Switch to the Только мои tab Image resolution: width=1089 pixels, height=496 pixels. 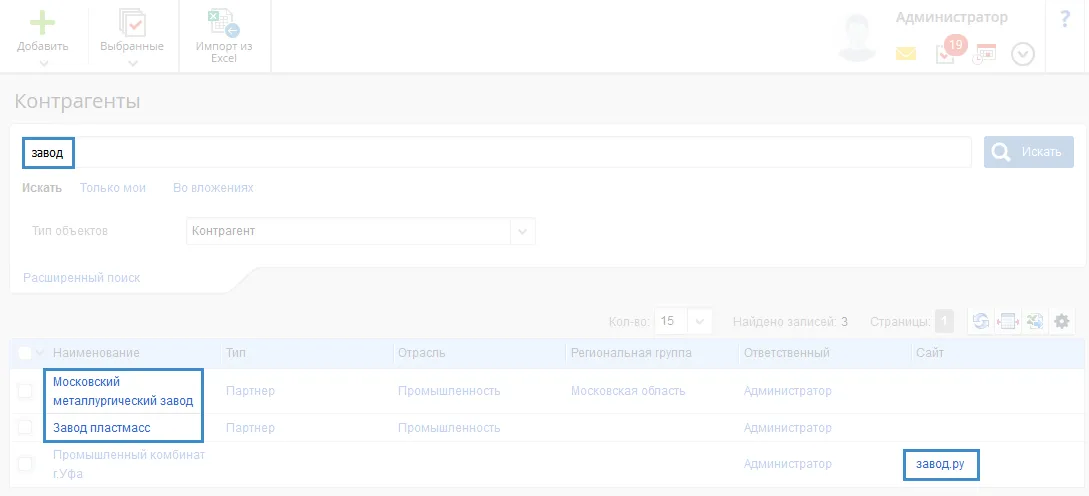(x=113, y=188)
